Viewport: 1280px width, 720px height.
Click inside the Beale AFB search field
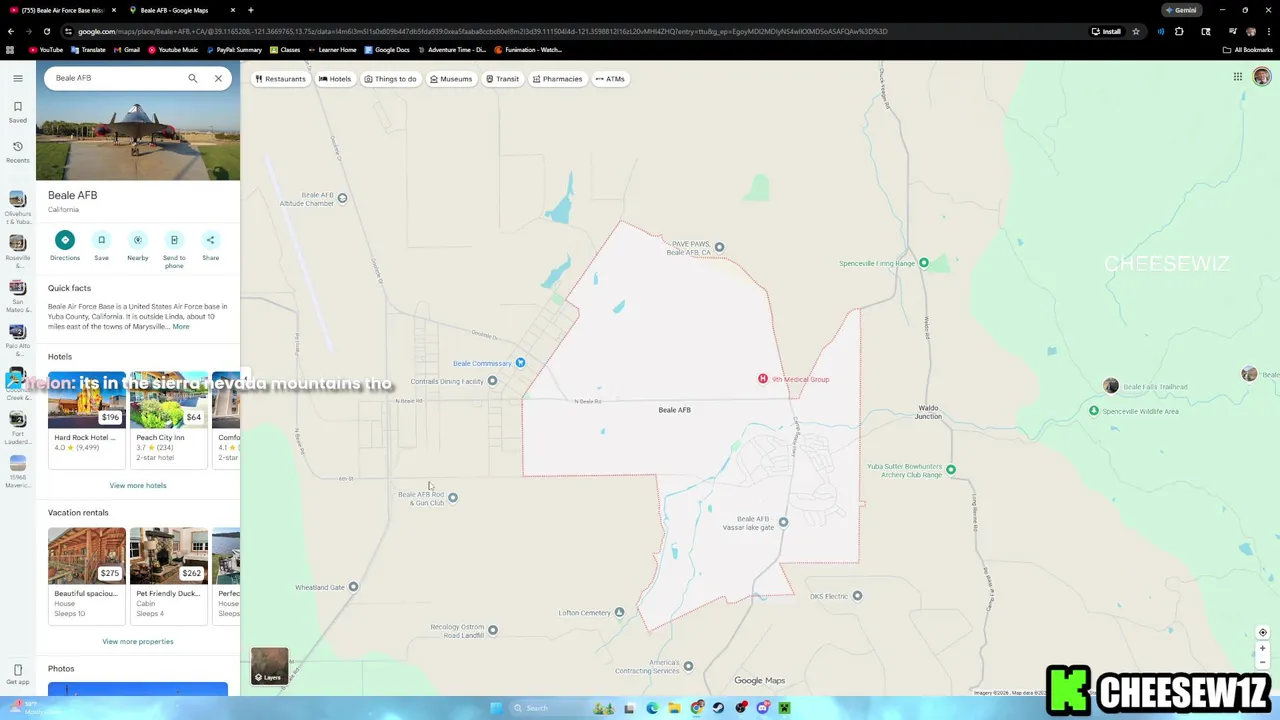[x=115, y=78]
